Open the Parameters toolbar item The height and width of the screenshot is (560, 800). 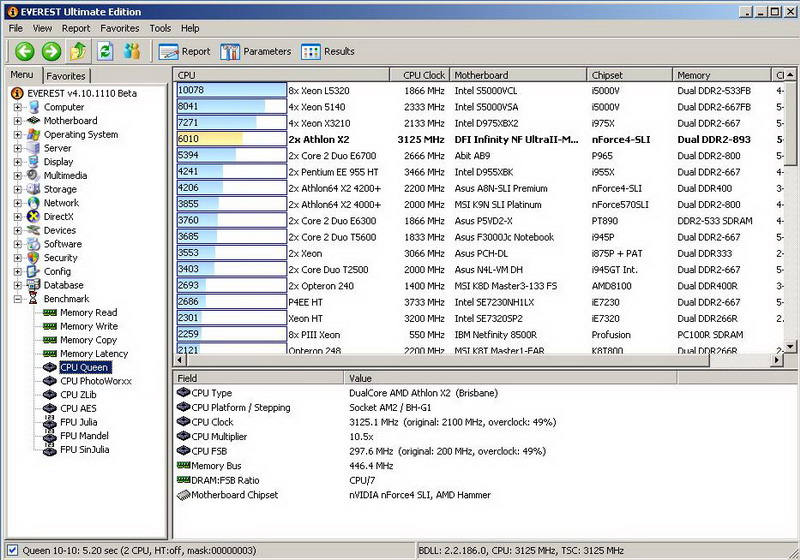(x=256, y=51)
